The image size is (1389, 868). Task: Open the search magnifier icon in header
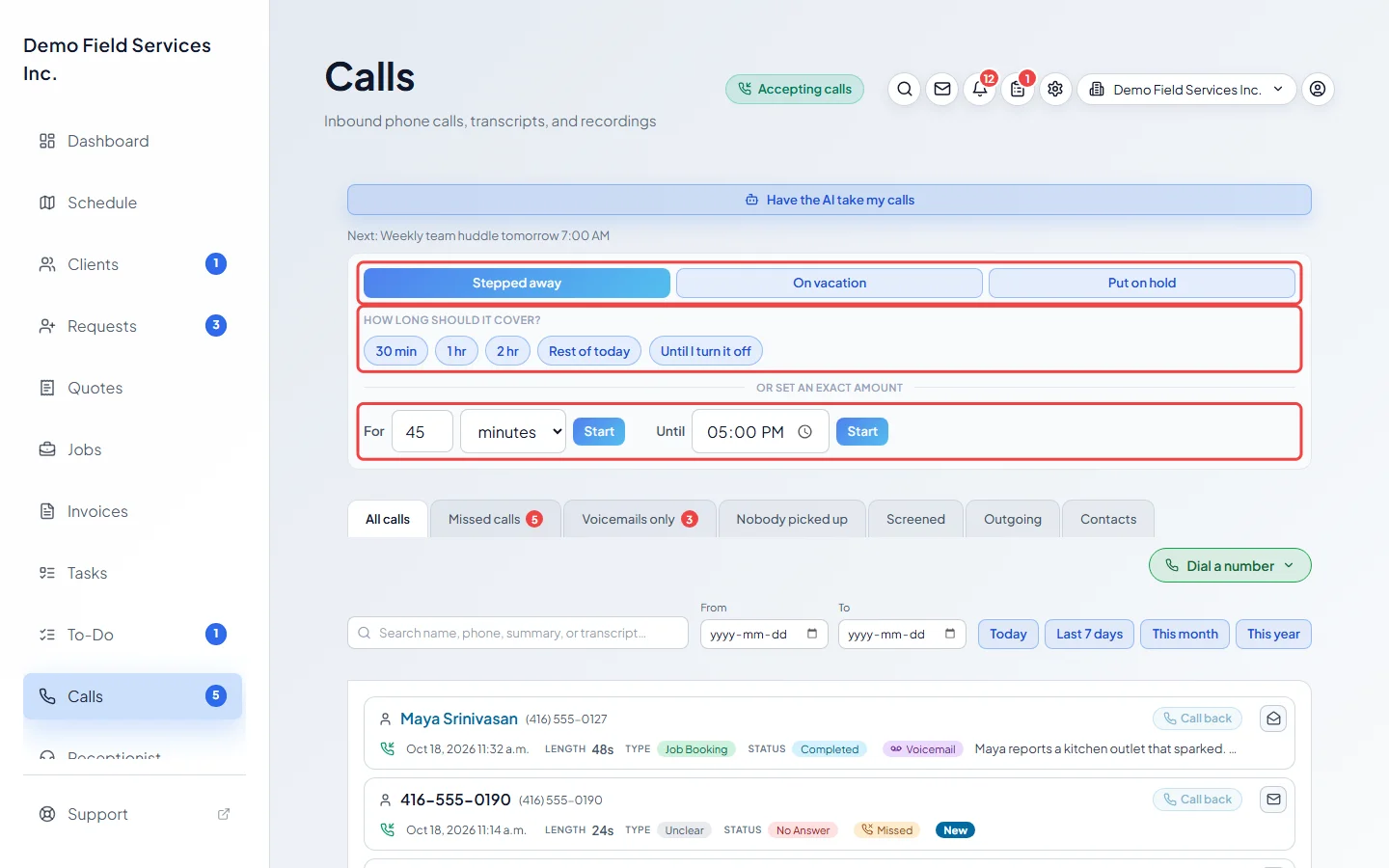[x=904, y=89]
